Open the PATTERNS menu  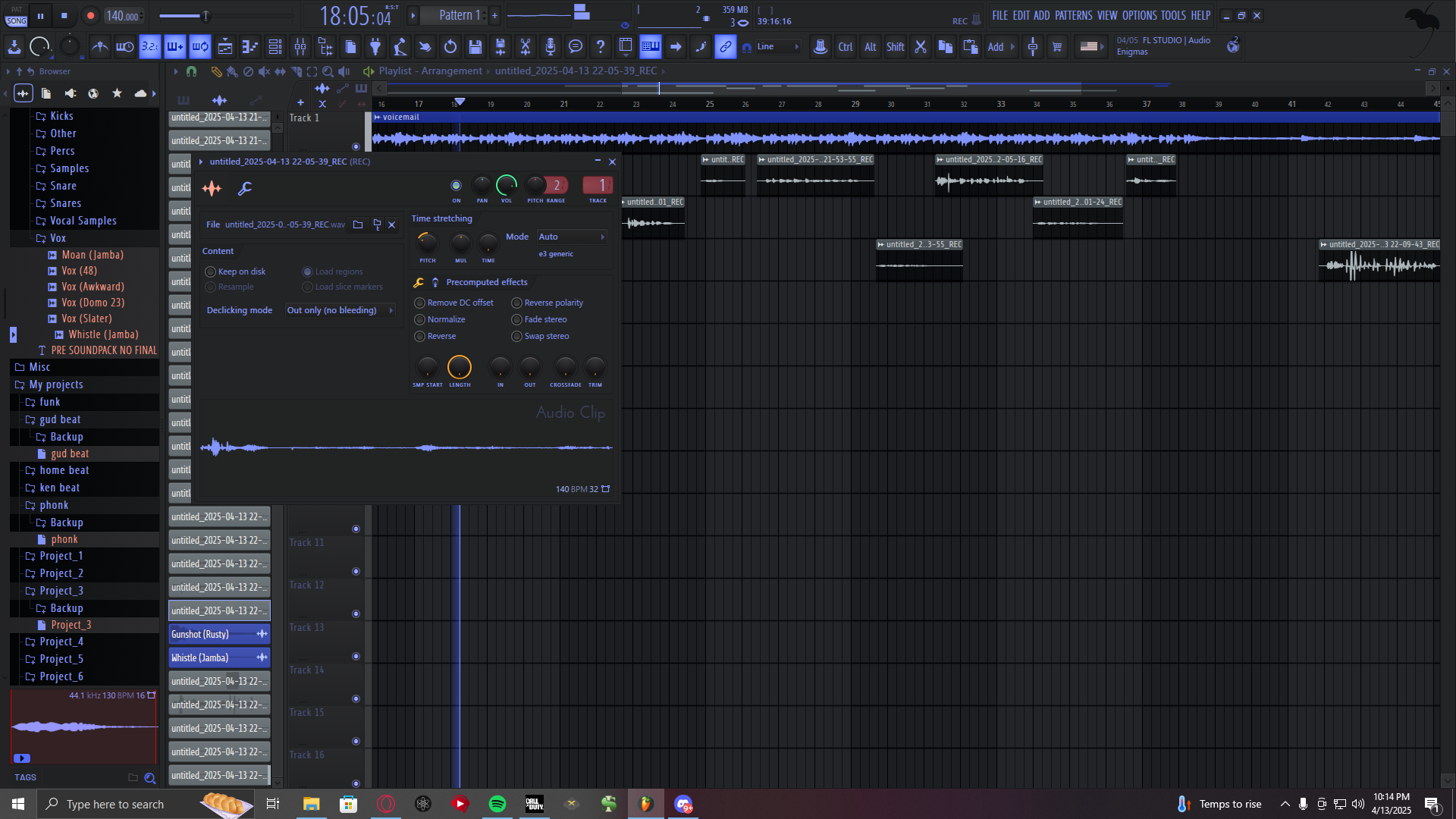click(1073, 16)
